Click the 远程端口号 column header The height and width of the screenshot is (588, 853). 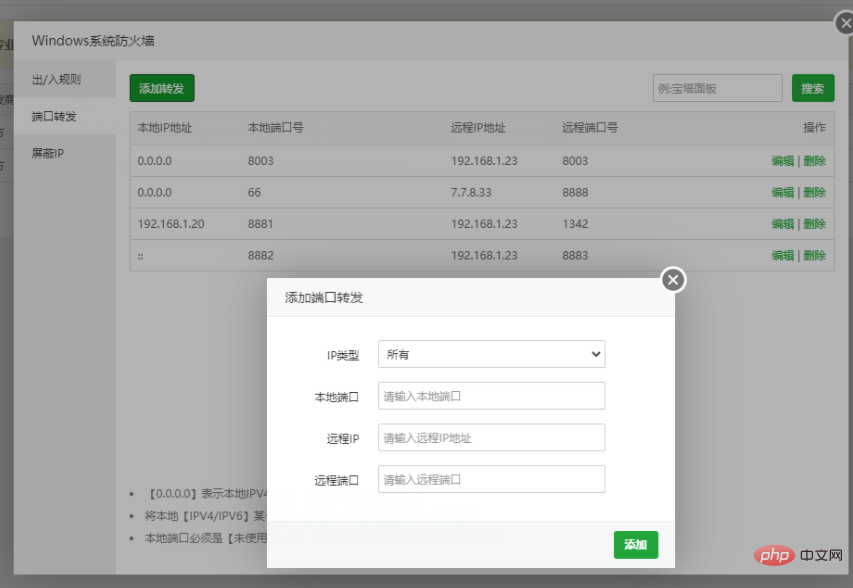pyautogui.click(x=590, y=128)
